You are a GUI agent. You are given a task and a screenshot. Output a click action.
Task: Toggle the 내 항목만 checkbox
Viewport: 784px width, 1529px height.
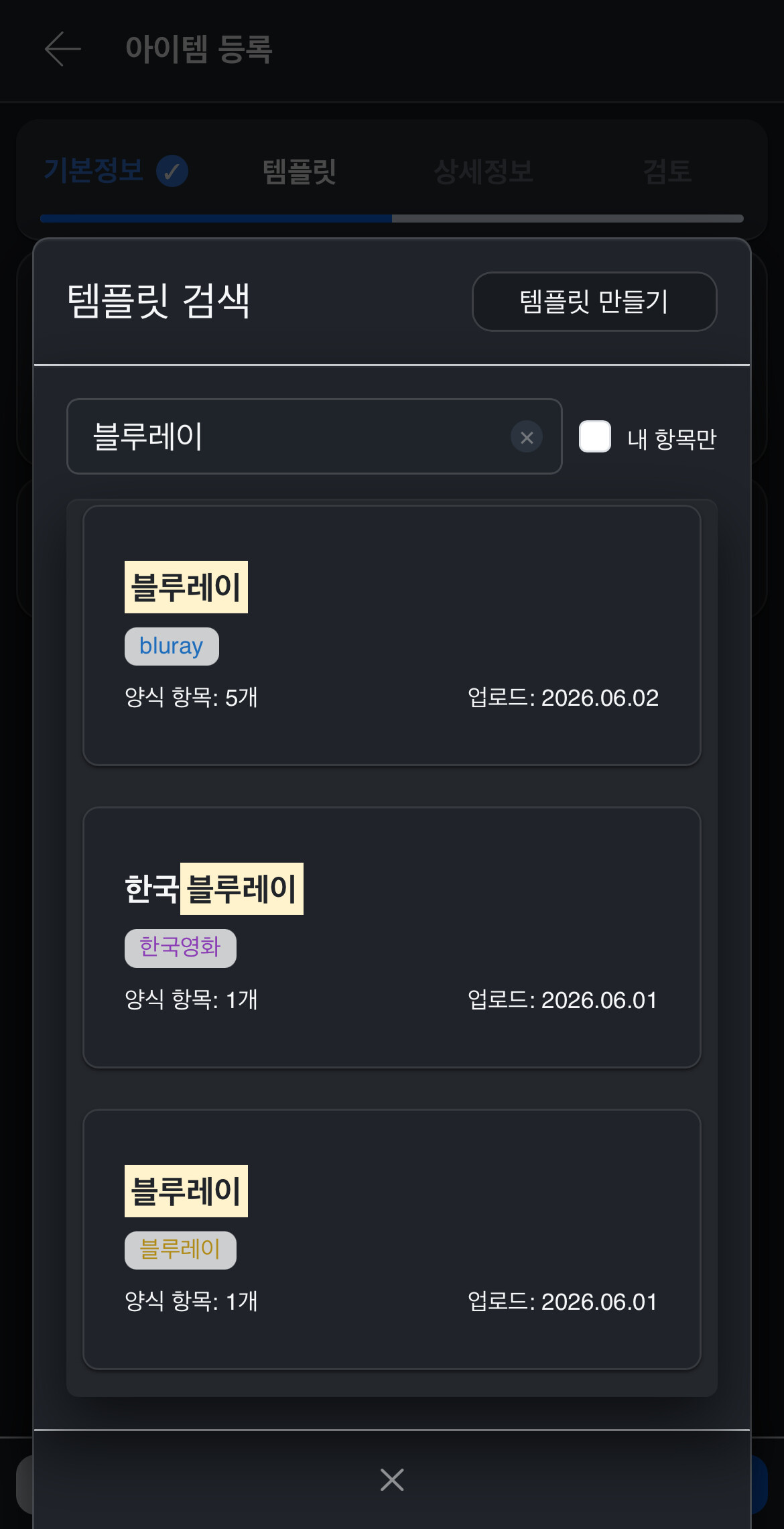coord(595,436)
